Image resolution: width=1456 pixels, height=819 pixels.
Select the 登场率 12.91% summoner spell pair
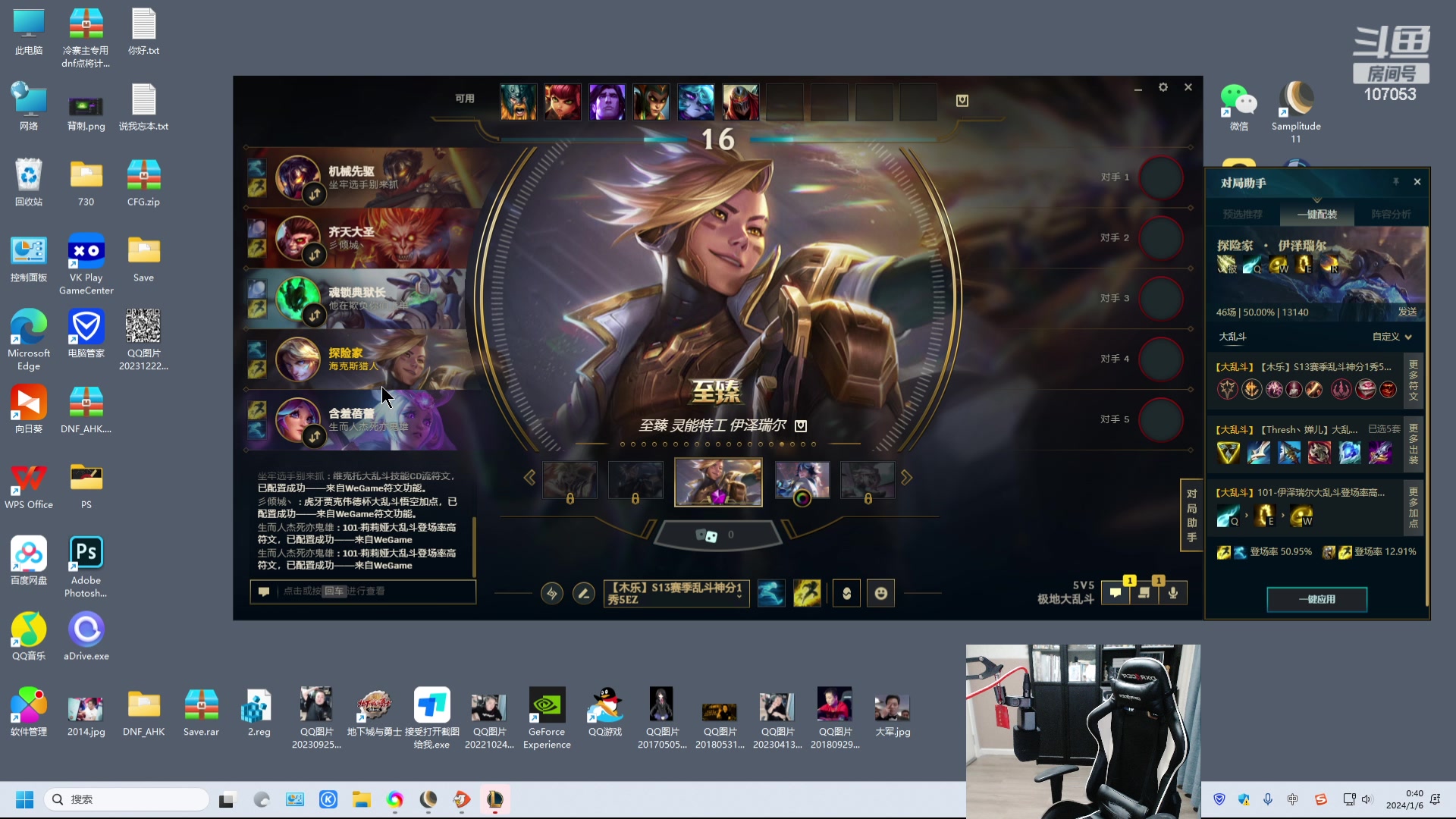coord(1369,552)
